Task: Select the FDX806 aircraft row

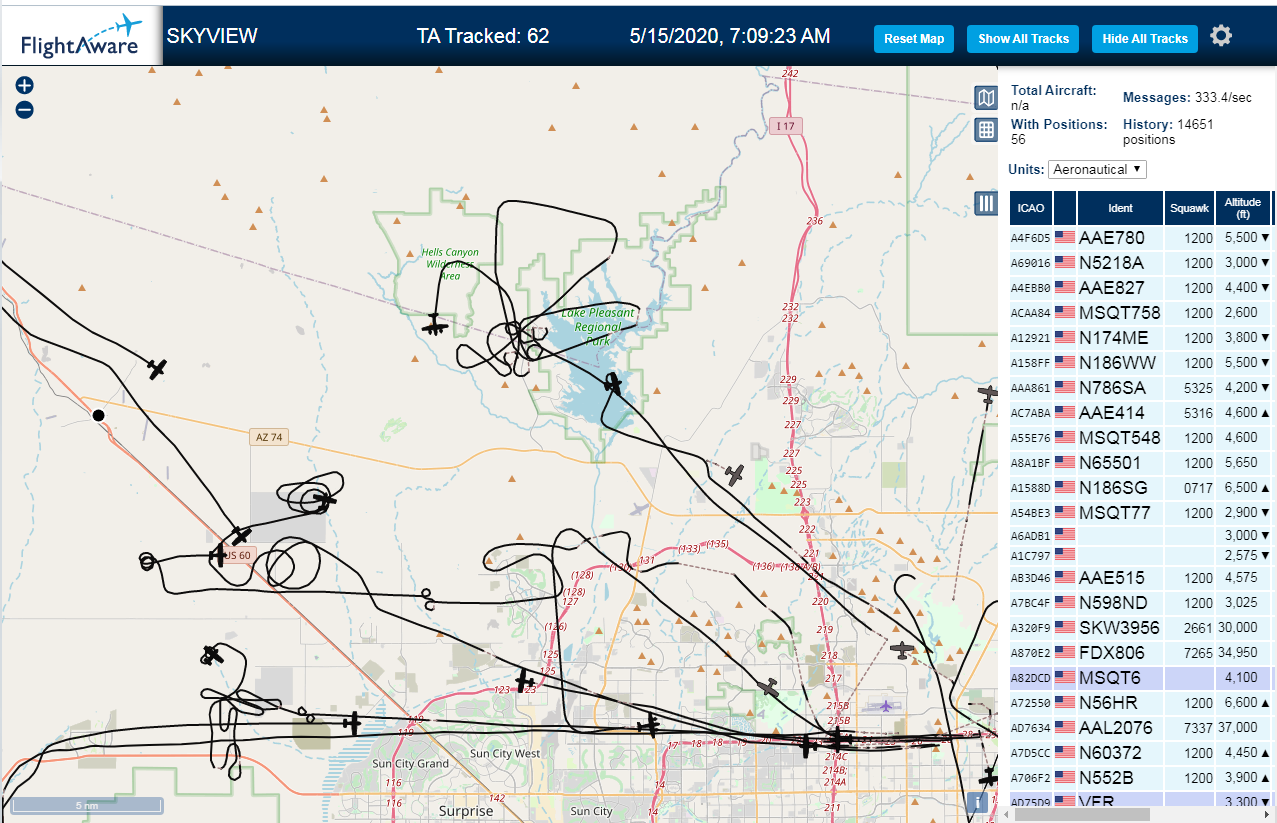Action: [x=1141, y=653]
